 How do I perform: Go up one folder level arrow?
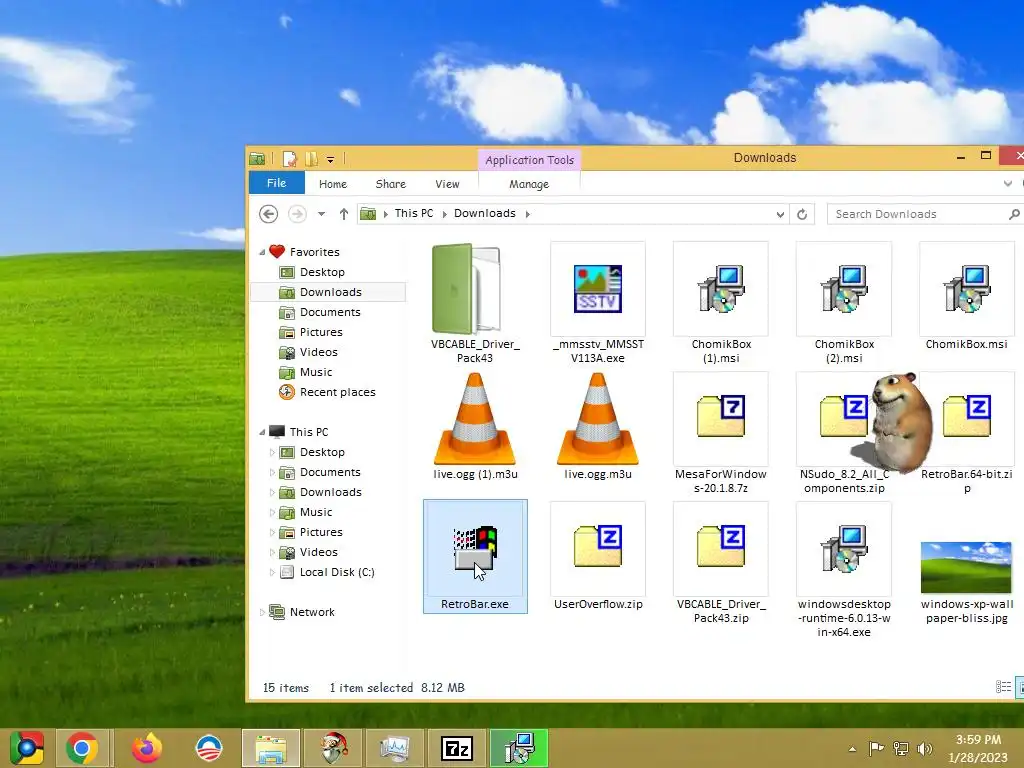pyautogui.click(x=344, y=214)
